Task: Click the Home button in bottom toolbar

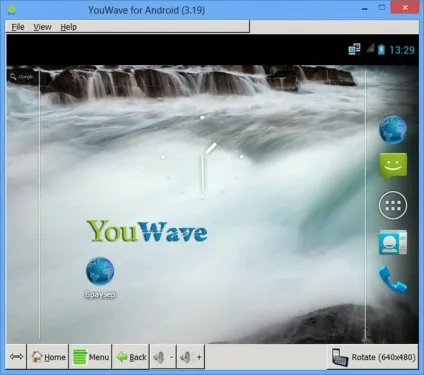Action: click(48, 357)
